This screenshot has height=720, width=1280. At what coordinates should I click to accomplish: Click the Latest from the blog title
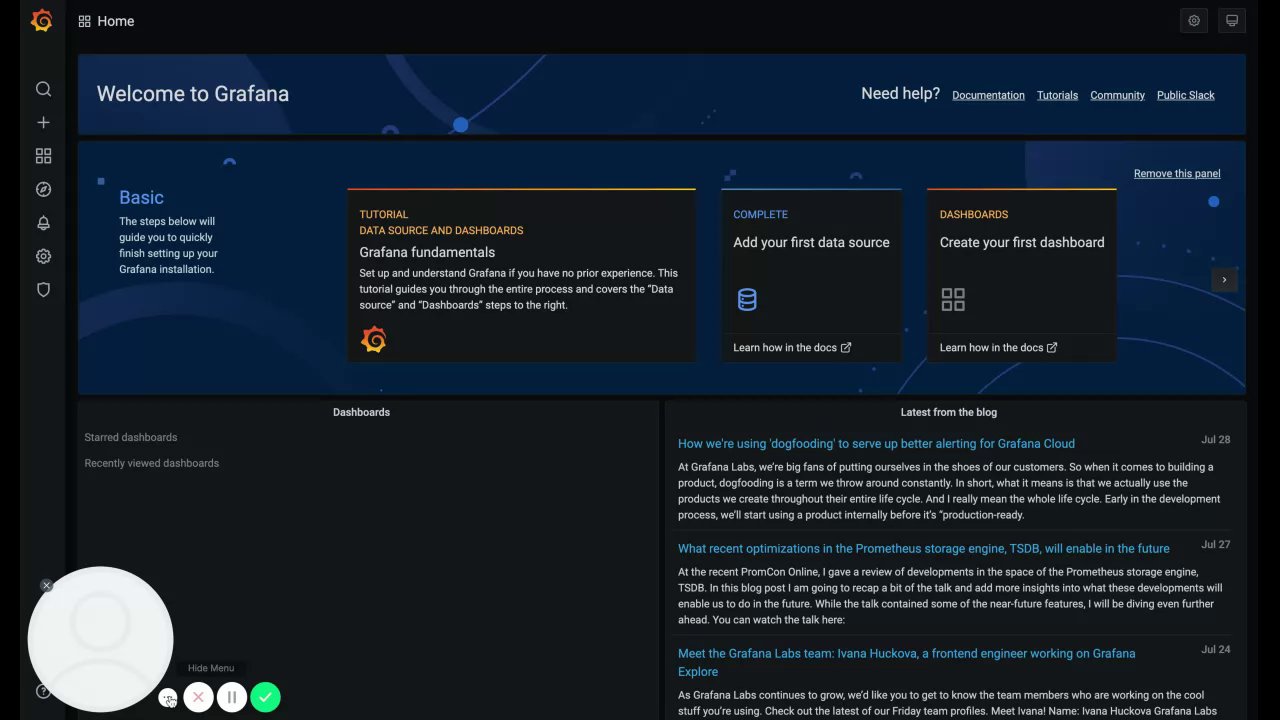click(x=948, y=412)
